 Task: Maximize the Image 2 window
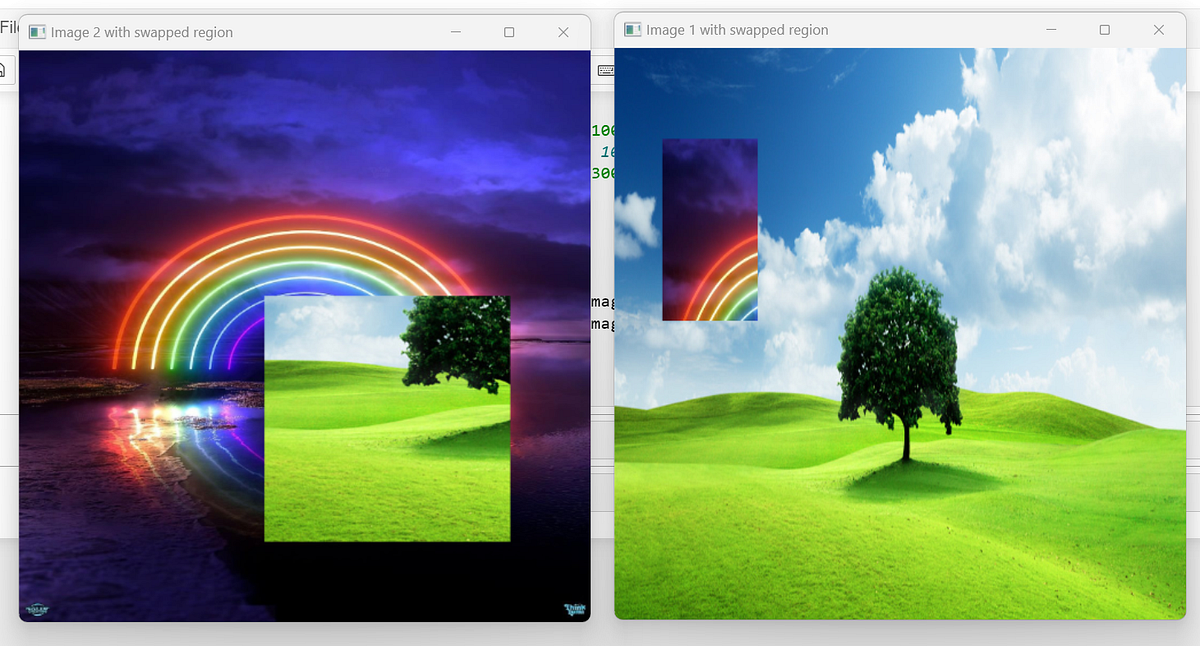[x=509, y=32]
